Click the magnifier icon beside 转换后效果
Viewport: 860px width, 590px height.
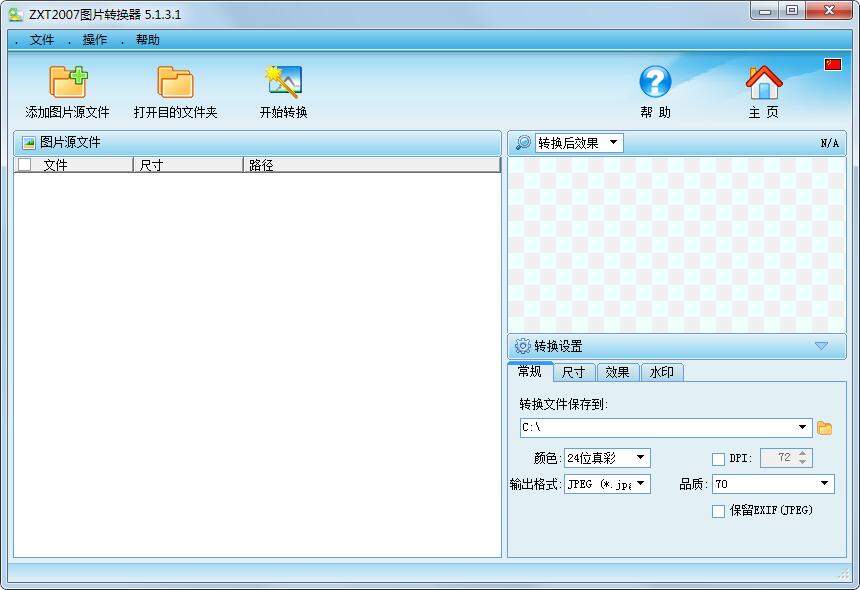(x=523, y=142)
